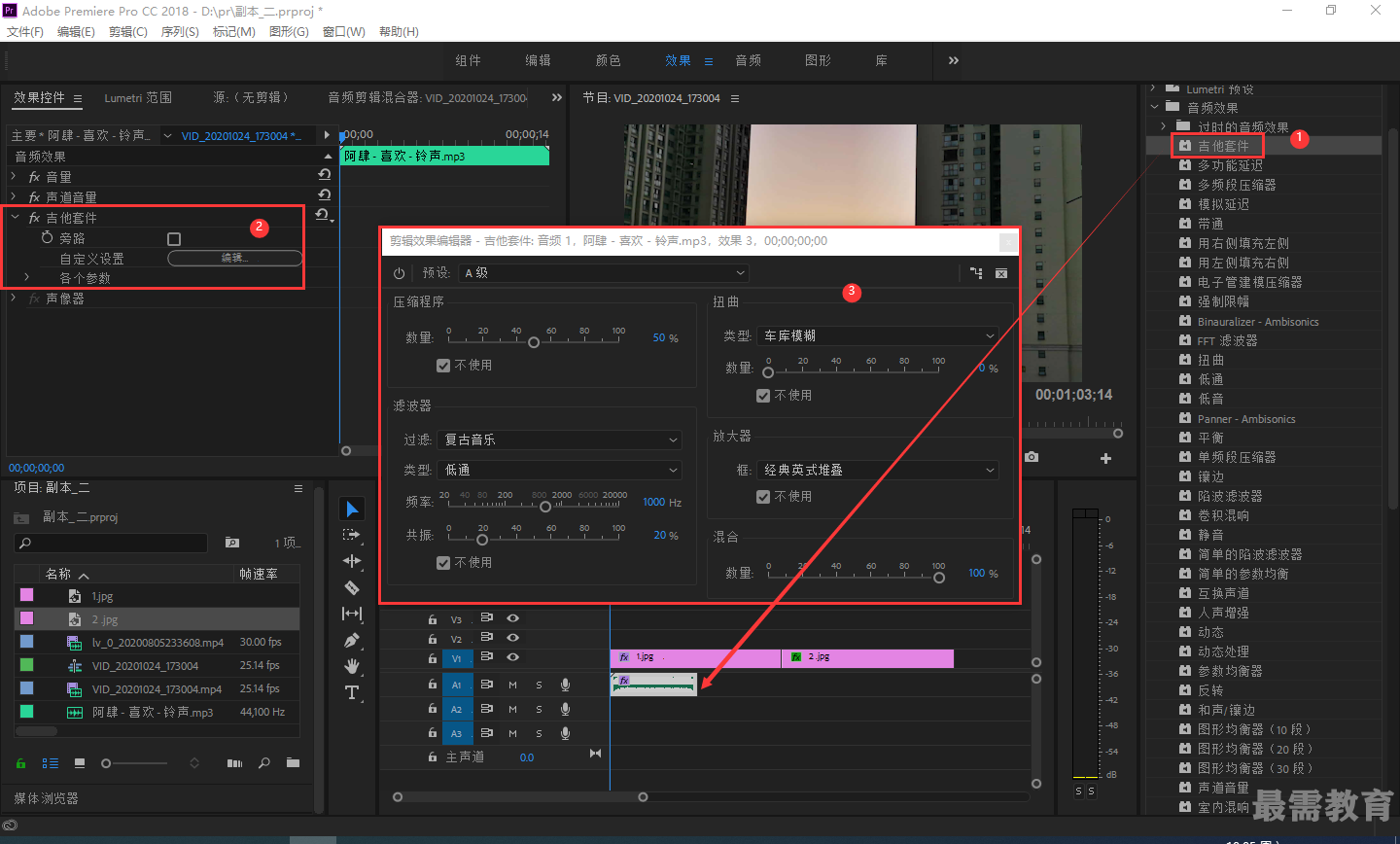The image size is (1400, 844).
Task: Select the Razor tool
Action: pos(352,587)
